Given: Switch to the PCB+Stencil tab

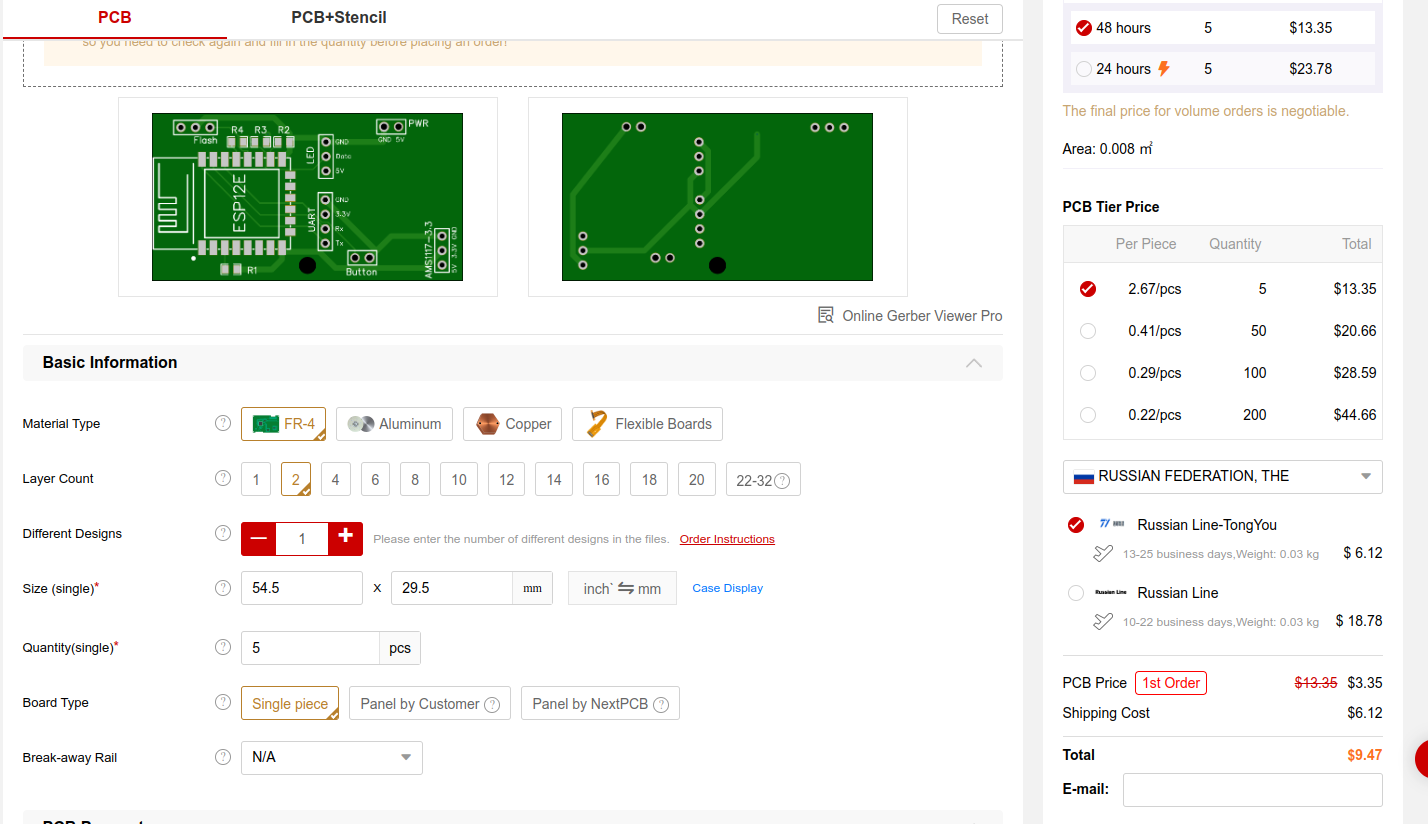Looking at the screenshot, I should coord(339,18).
